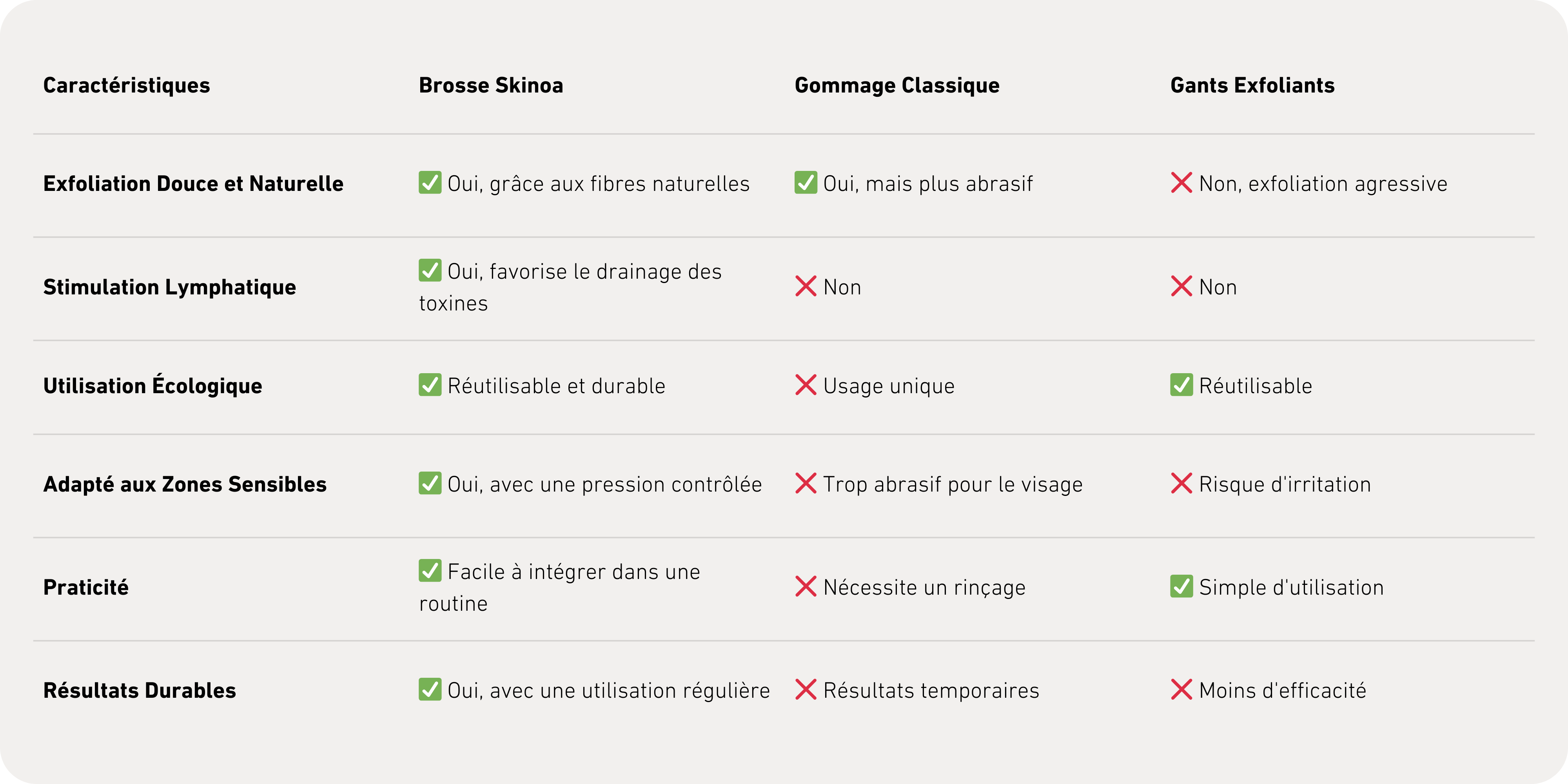Click the 'Gommage Classique' column header
Image resolution: width=1568 pixels, height=784 pixels.
pos(897,85)
